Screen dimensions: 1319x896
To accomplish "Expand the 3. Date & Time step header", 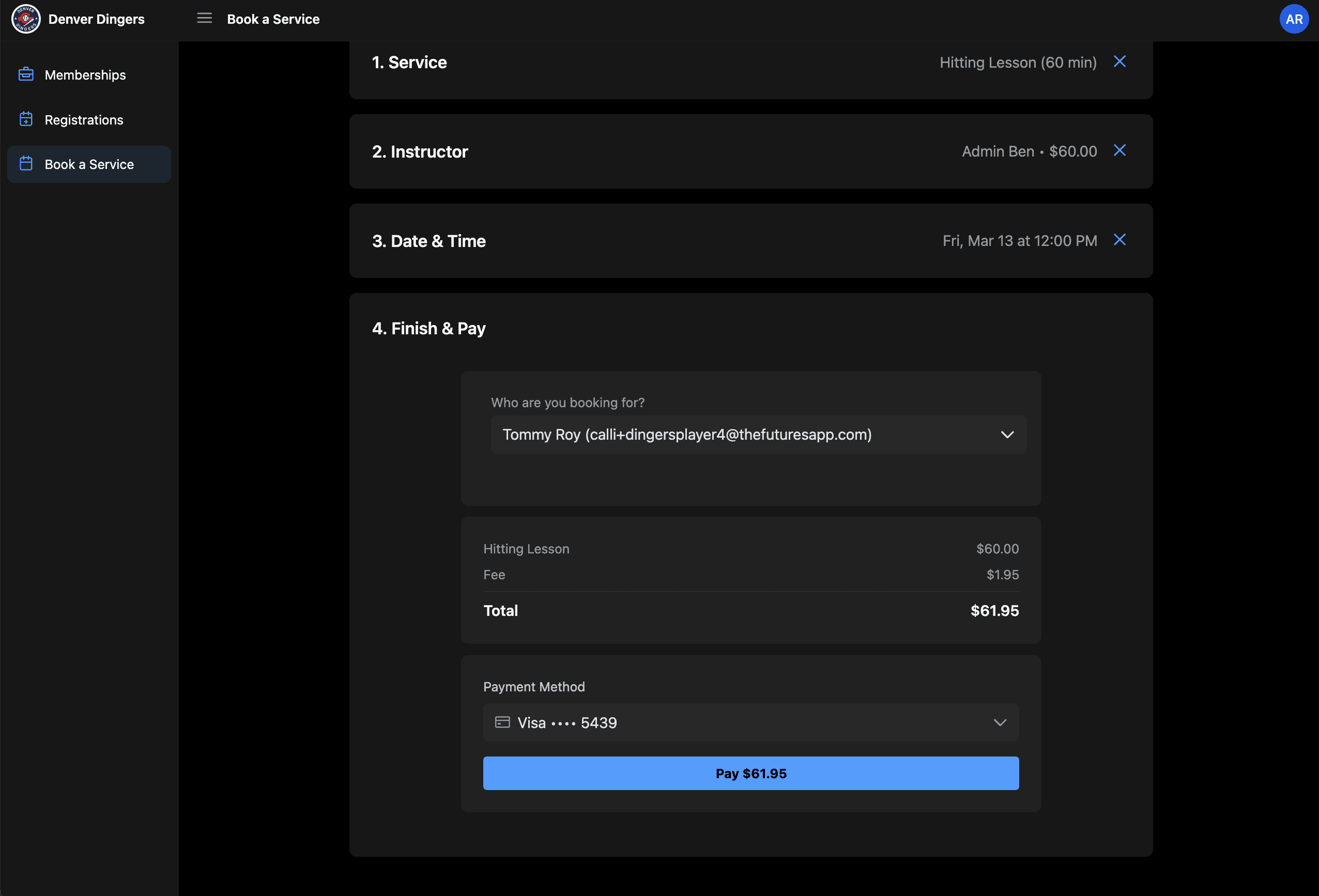I will (x=428, y=241).
